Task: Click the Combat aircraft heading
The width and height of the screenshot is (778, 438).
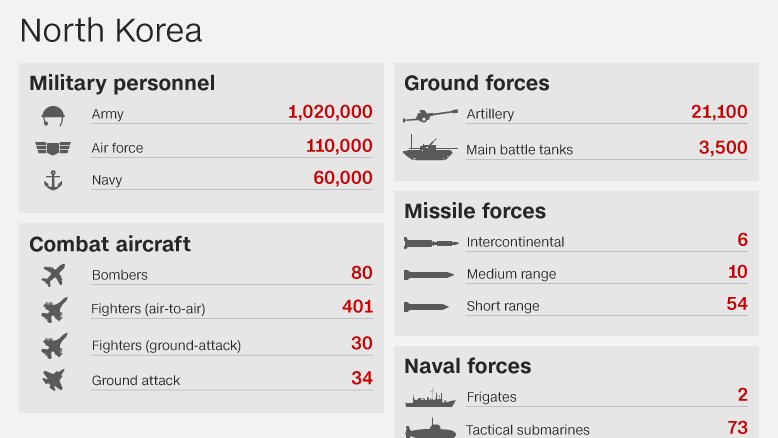Action: pyautogui.click(x=110, y=244)
